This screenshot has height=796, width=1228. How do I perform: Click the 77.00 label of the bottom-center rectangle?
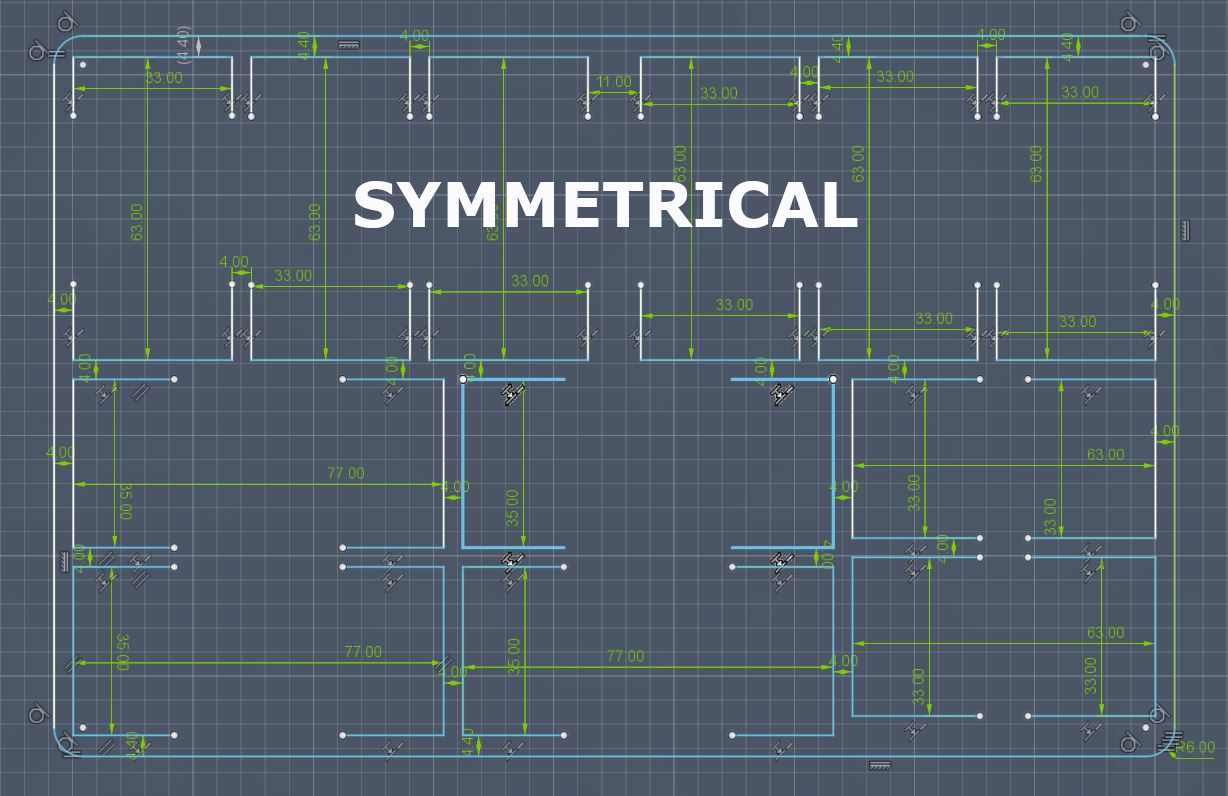pyautogui.click(x=626, y=656)
